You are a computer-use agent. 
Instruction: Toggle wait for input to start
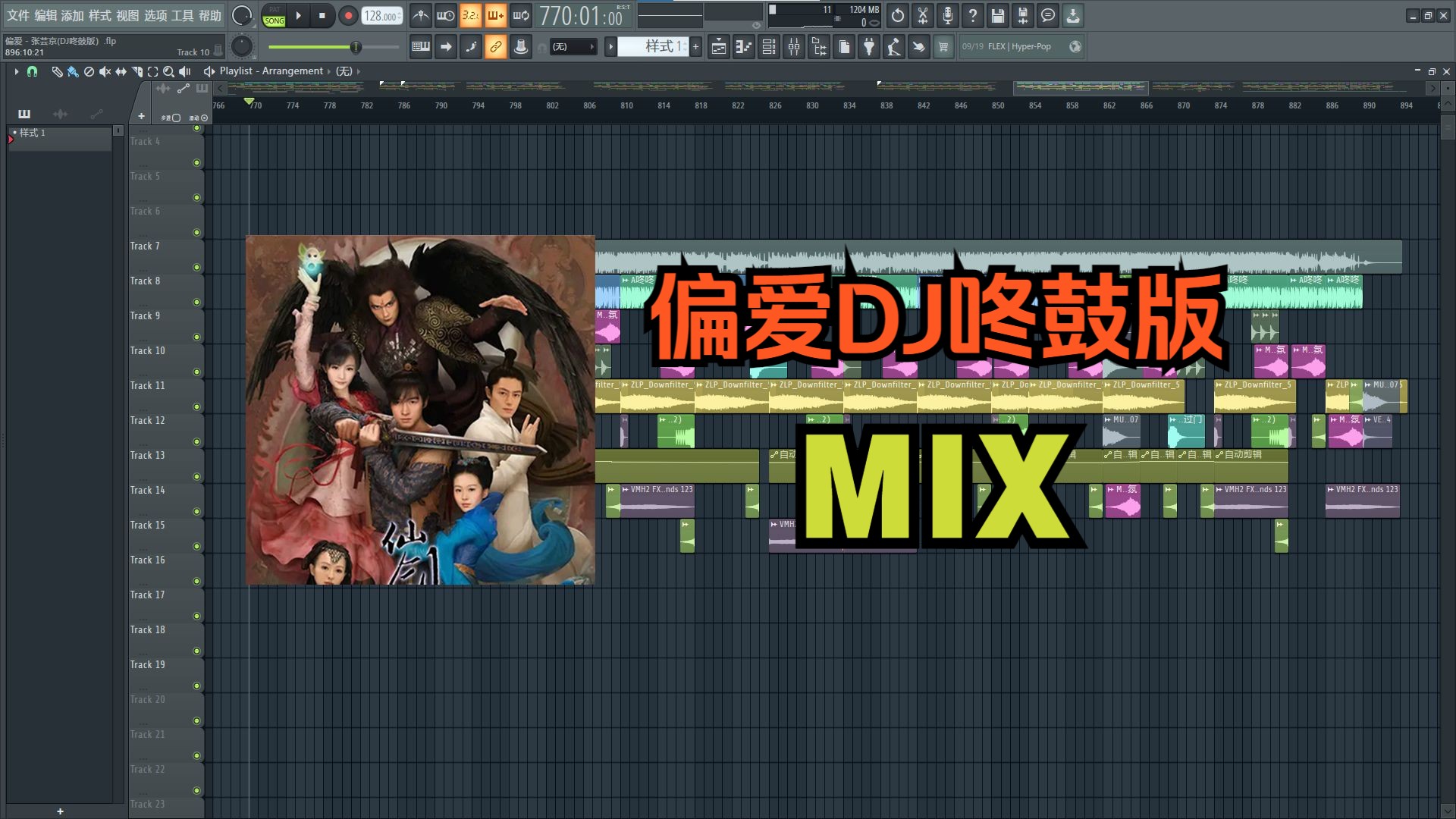(446, 15)
